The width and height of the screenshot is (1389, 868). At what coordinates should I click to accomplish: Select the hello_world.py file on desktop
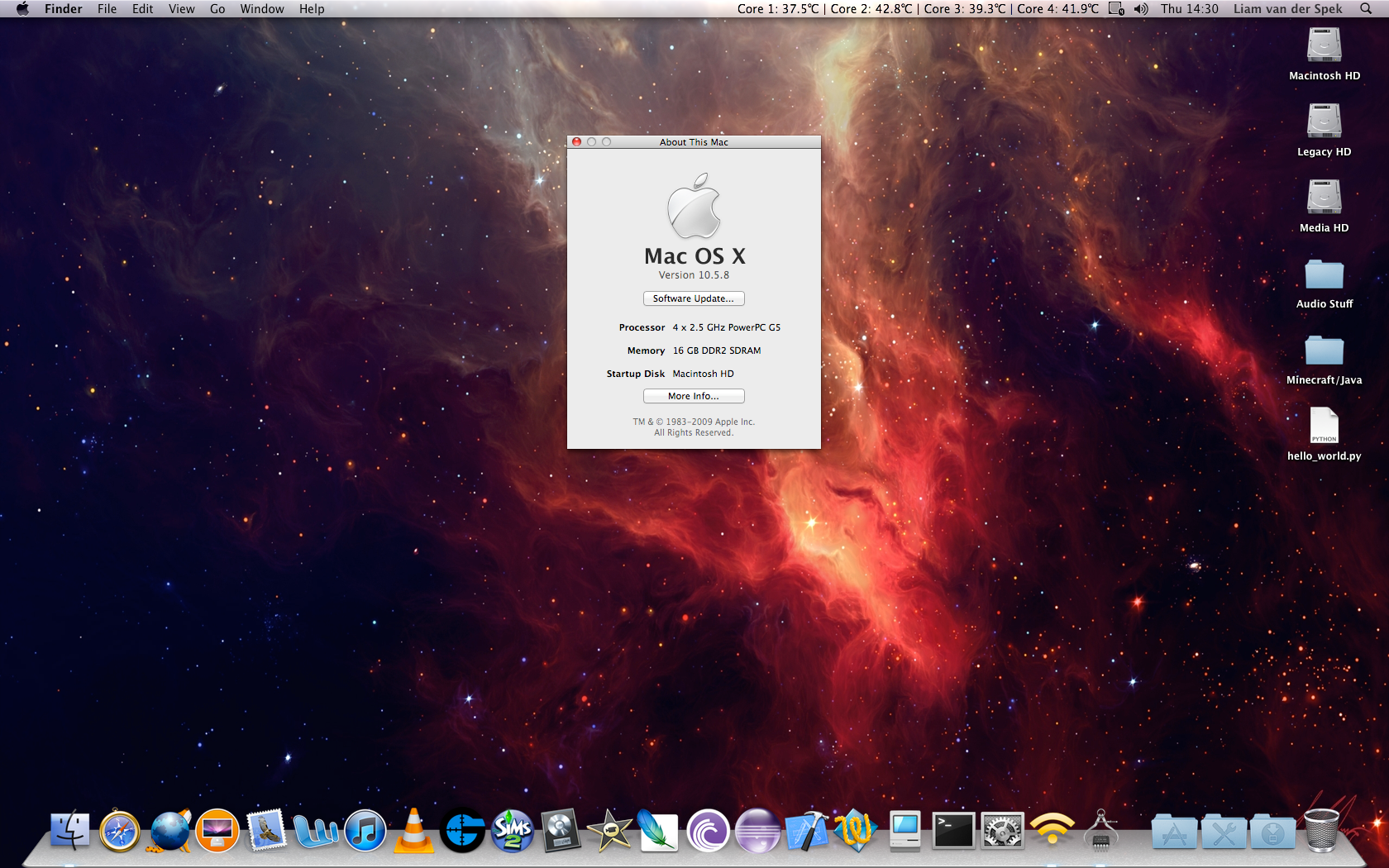[1324, 427]
